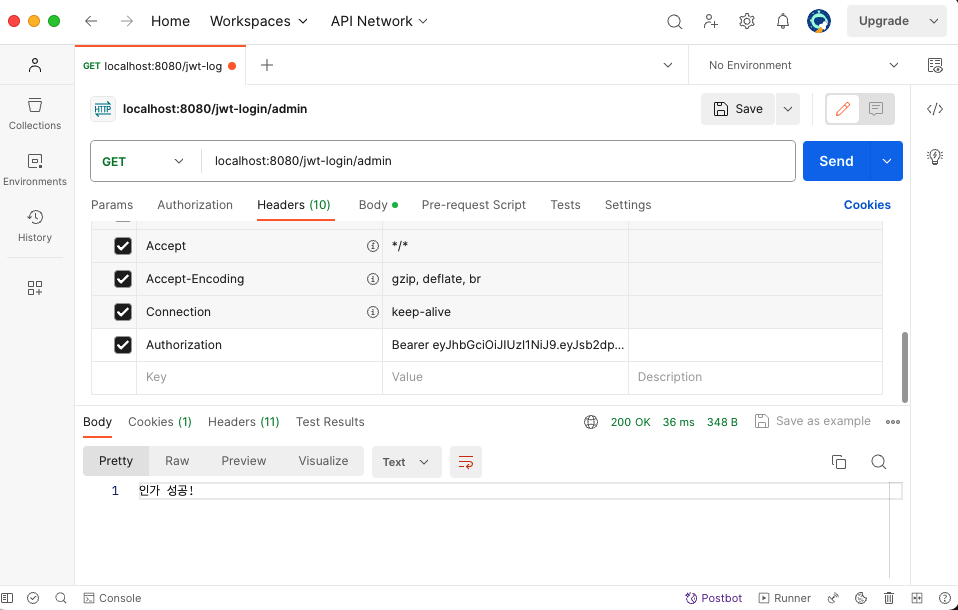The height and width of the screenshot is (610, 958).
Task: Switch to edit mode pencil icon
Action: 843,109
